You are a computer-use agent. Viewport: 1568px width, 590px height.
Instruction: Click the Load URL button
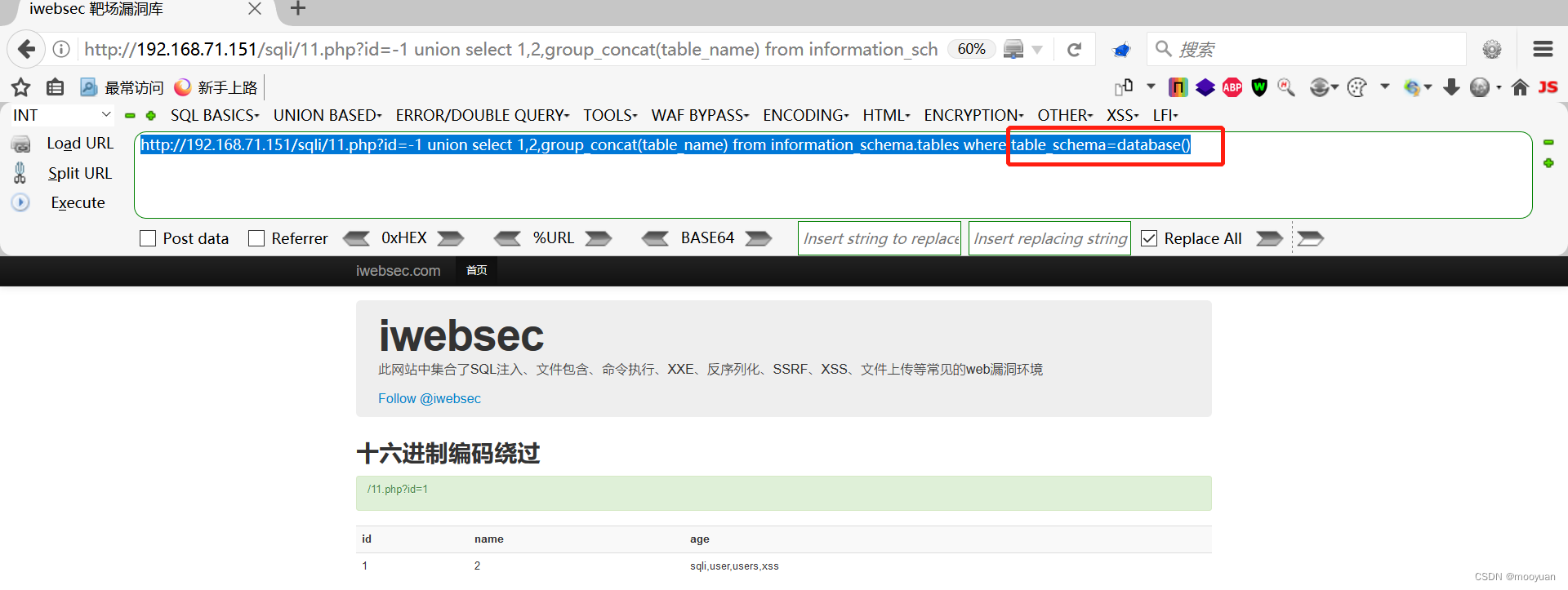(80, 144)
